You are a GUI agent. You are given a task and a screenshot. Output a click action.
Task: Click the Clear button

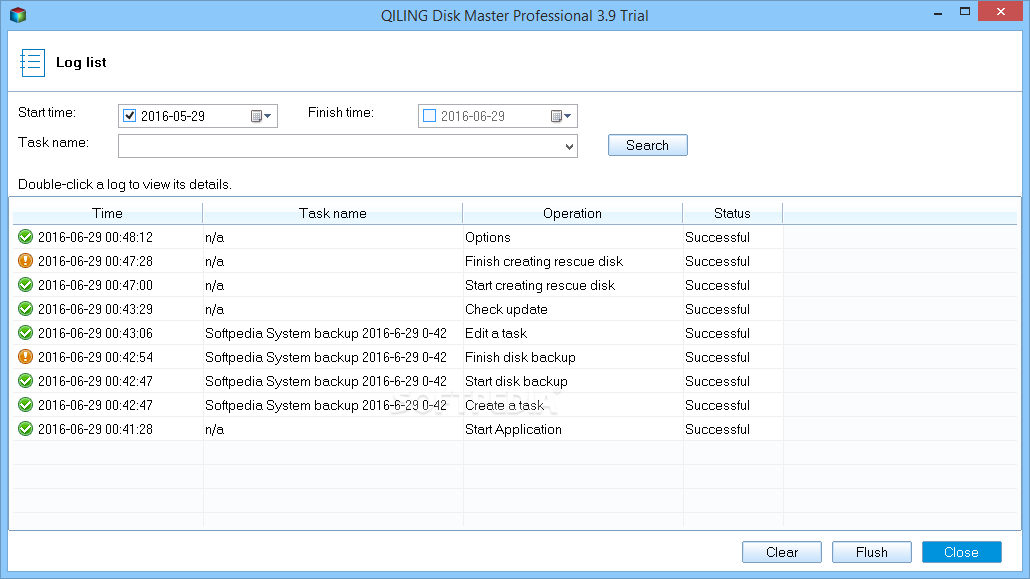point(782,552)
